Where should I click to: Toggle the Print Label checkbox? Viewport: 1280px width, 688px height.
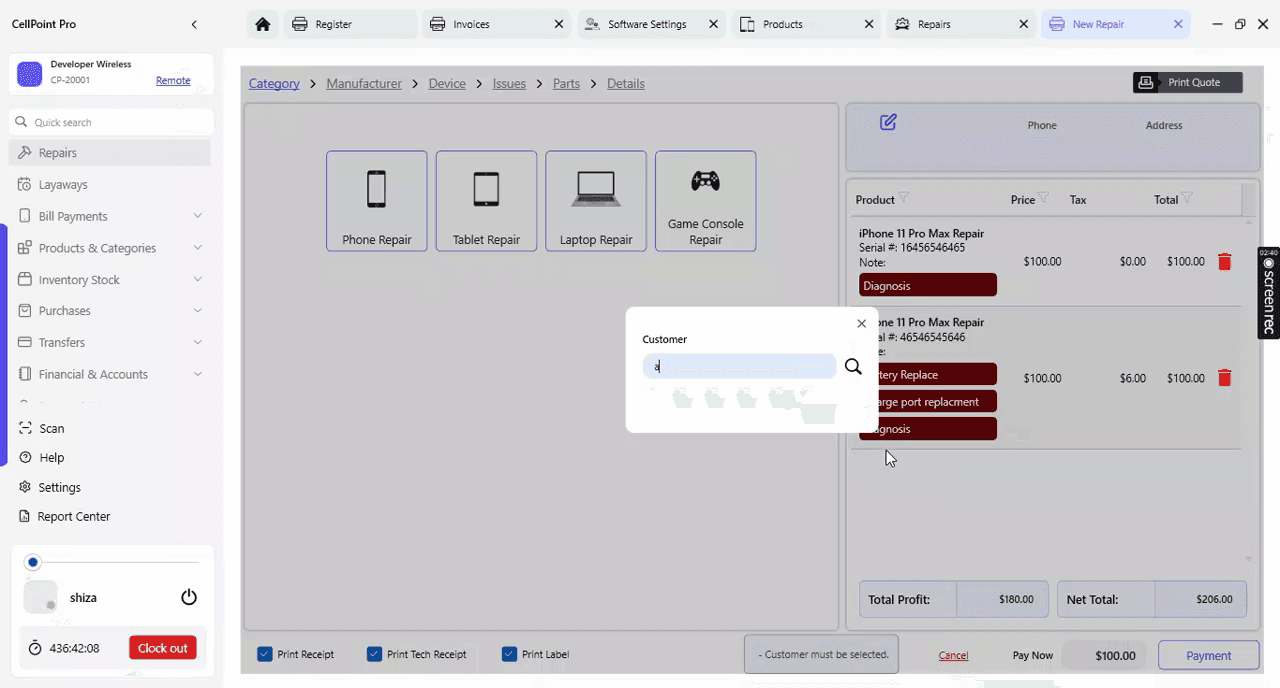coord(509,654)
